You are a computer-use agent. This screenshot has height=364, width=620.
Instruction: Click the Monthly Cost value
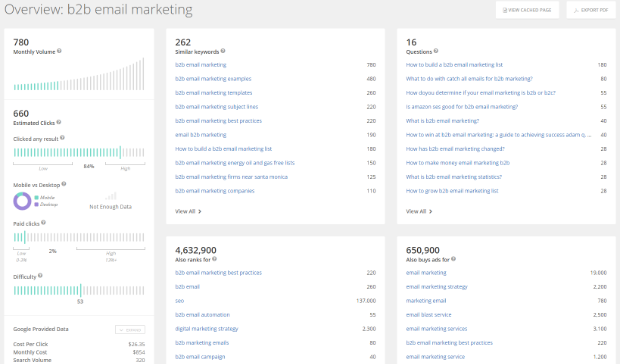coord(139,352)
